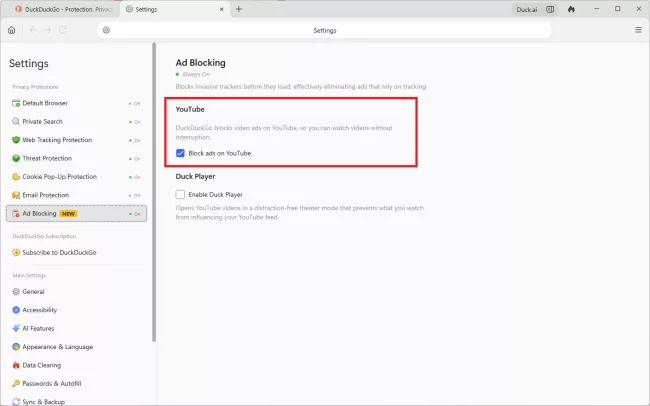Go forward with the forward arrow

click(48, 30)
